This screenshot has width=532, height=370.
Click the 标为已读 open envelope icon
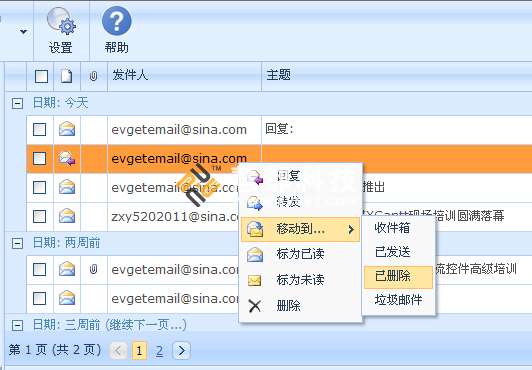coord(255,254)
